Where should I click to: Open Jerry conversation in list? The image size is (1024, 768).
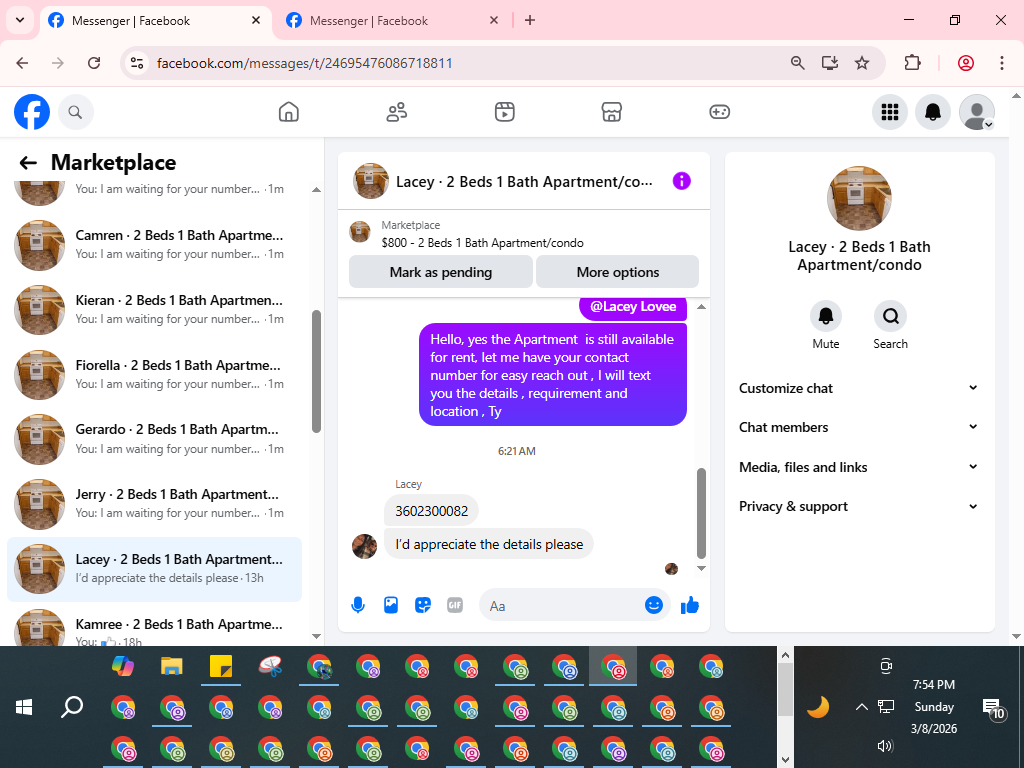click(x=155, y=504)
